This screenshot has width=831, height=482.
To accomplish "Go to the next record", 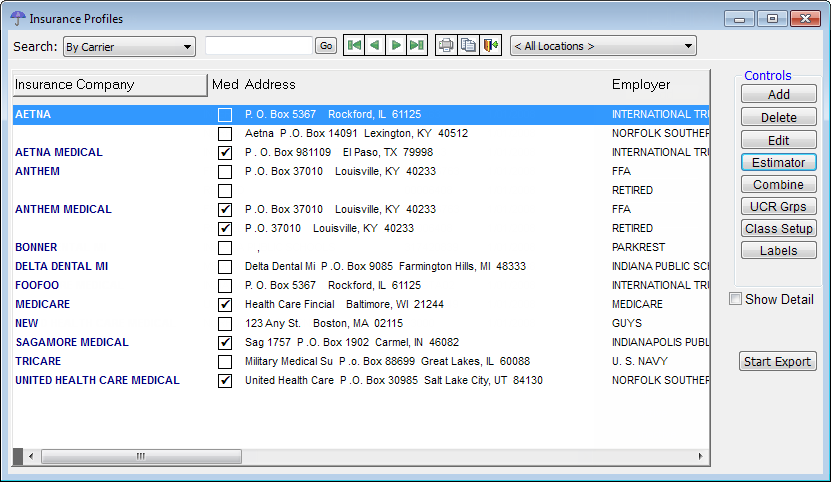I will click(396, 46).
